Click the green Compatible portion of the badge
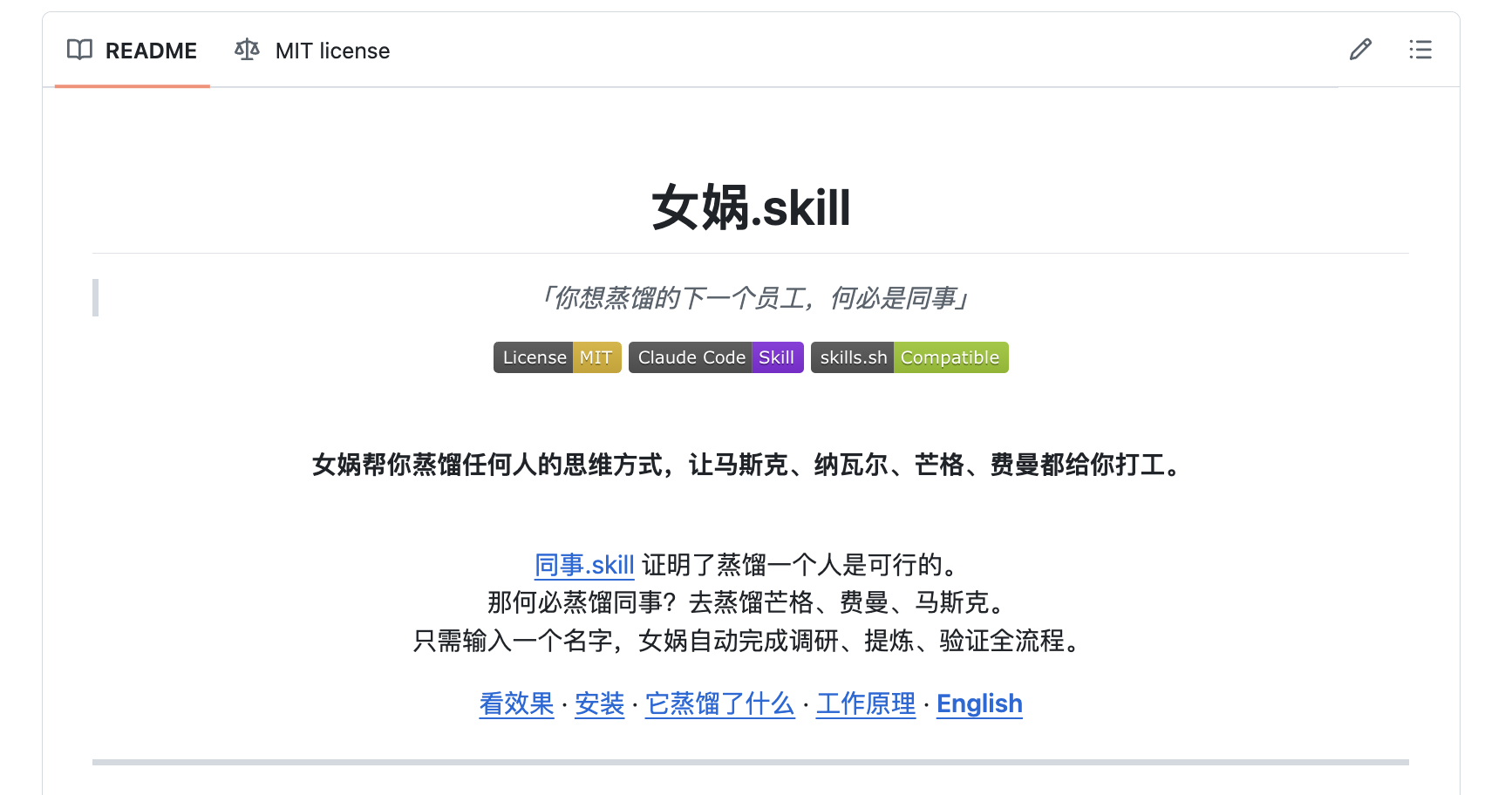This screenshot has width=1512, height=795. pyautogui.click(x=949, y=357)
